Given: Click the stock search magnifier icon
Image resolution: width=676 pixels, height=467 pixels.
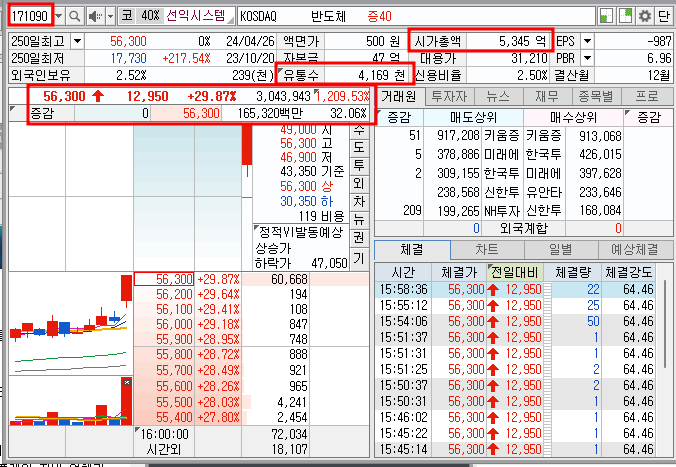Looking at the screenshot, I should pos(75,16).
